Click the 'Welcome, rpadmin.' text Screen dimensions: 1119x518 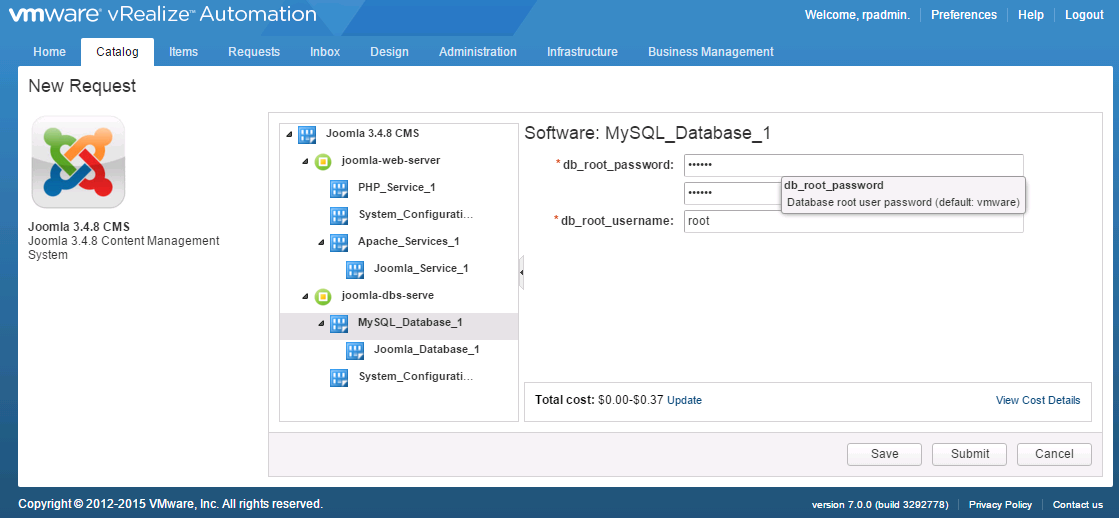coord(857,15)
